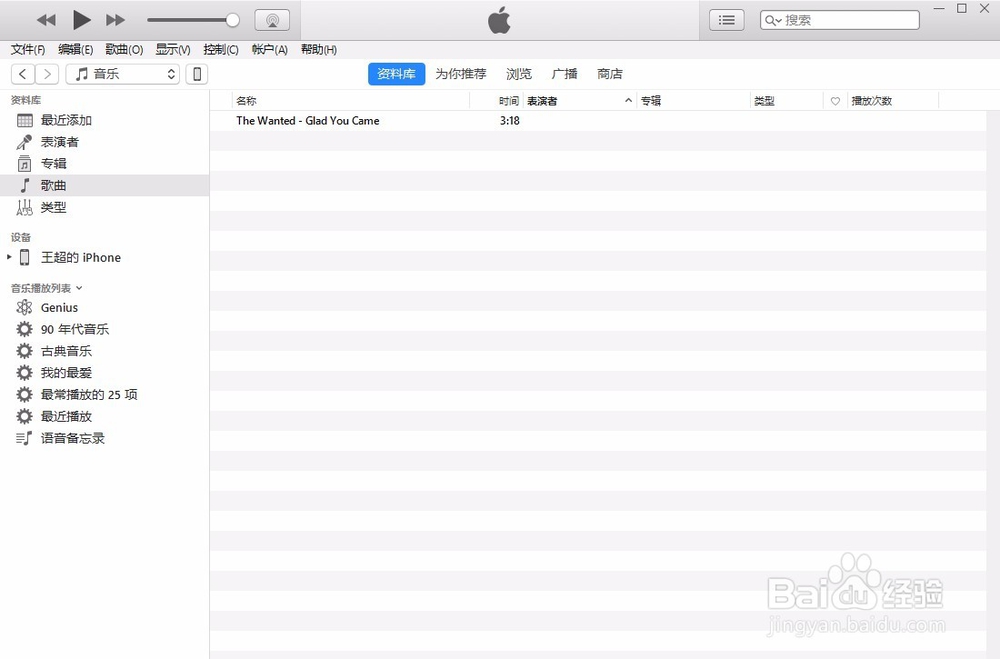The image size is (1000, 659).
Task: Collapse the 音乐播放列表 section
Action: point(80,288)
